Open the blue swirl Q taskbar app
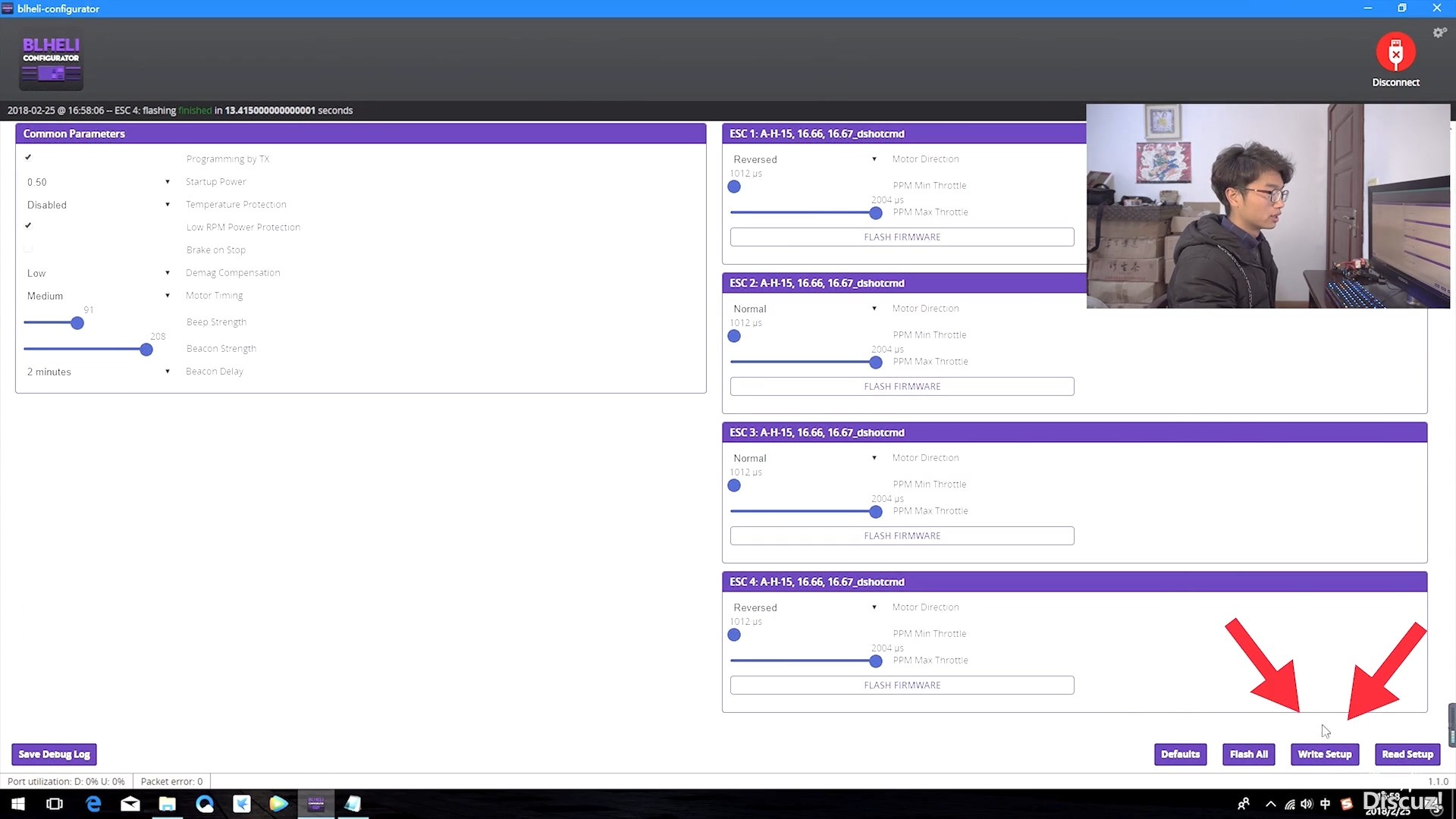The width and height of the screenshot is (1456, 819). pyautogui.click(x=205, y=804)
